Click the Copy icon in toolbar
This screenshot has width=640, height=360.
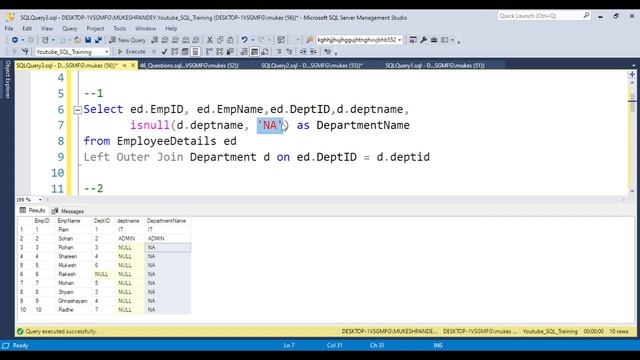(220, 40)
